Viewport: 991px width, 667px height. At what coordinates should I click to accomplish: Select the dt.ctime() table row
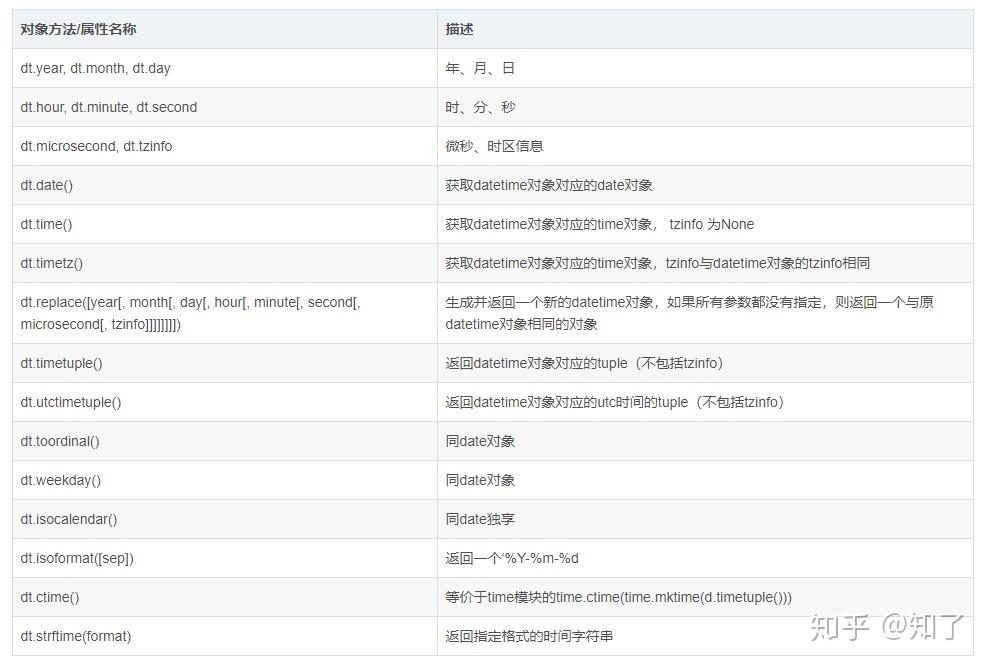coord(49,597)
